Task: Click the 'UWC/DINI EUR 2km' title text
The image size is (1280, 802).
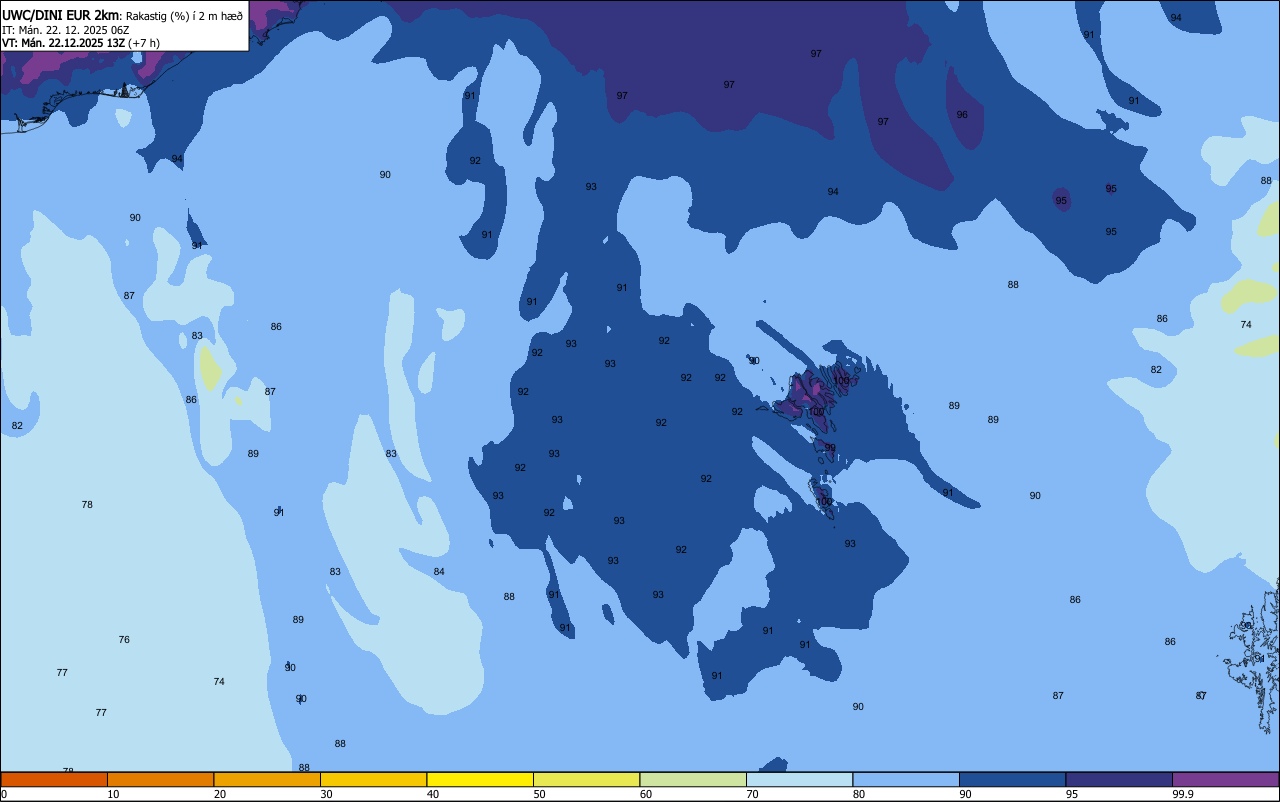Action: 61,16
